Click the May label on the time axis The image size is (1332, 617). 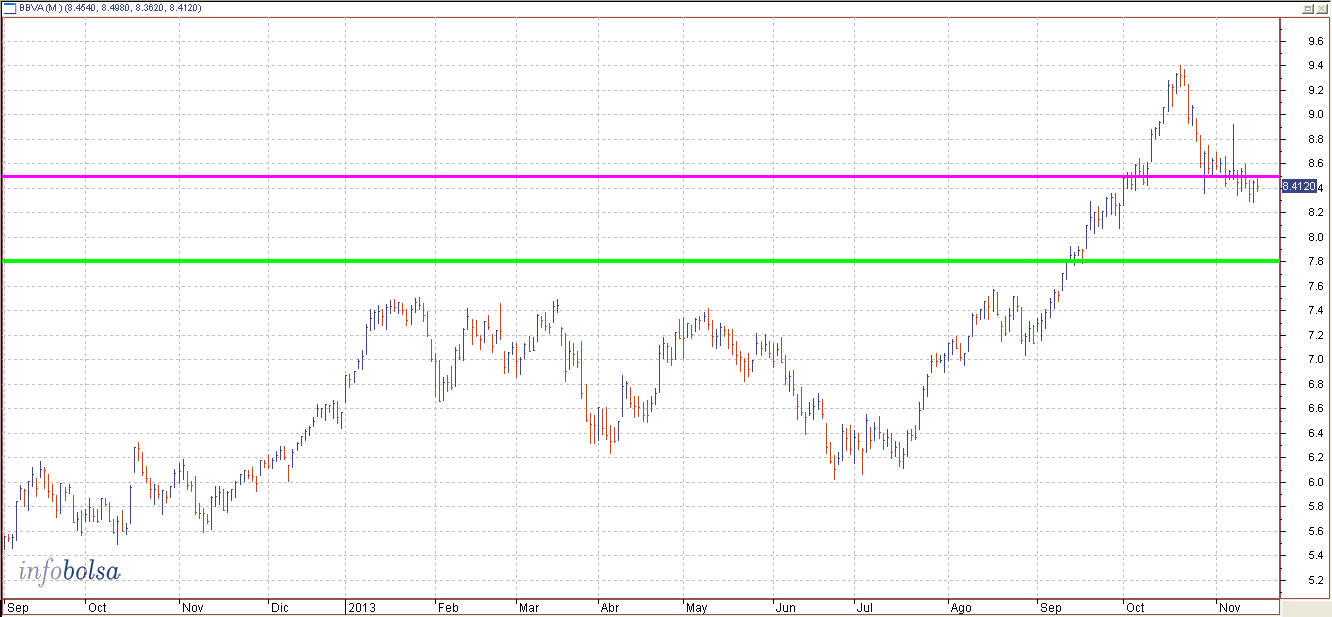(697, 607)
